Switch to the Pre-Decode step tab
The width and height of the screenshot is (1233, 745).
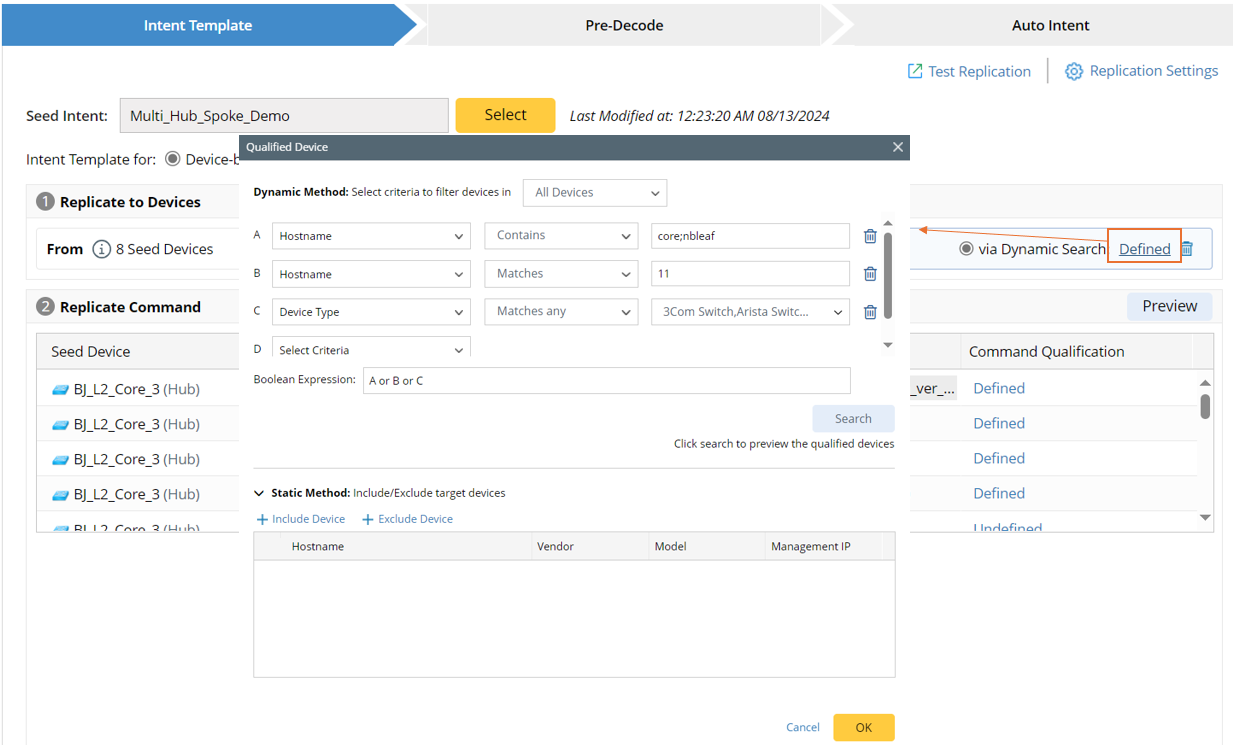coord(624,25)
